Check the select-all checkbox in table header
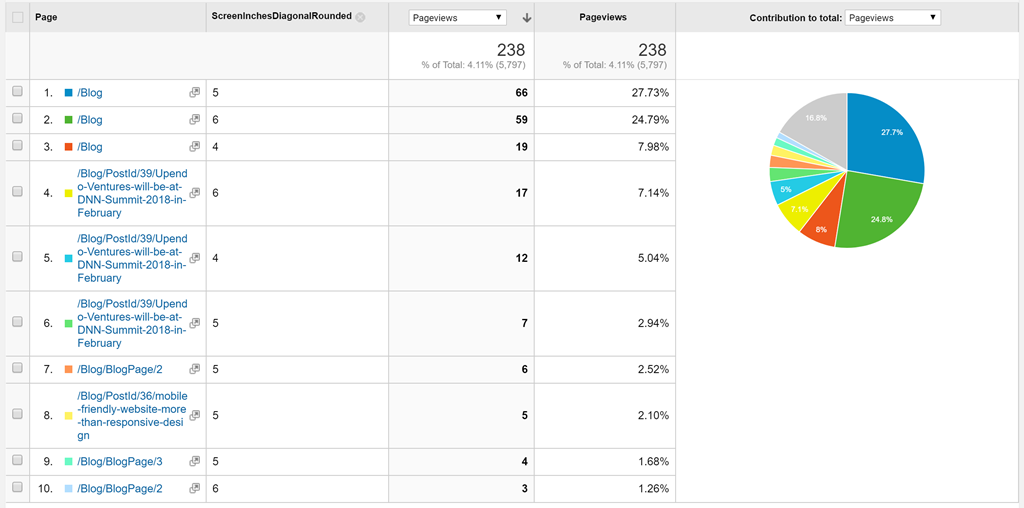Viewport: 1024px width, 508px height. coord(18,18)
